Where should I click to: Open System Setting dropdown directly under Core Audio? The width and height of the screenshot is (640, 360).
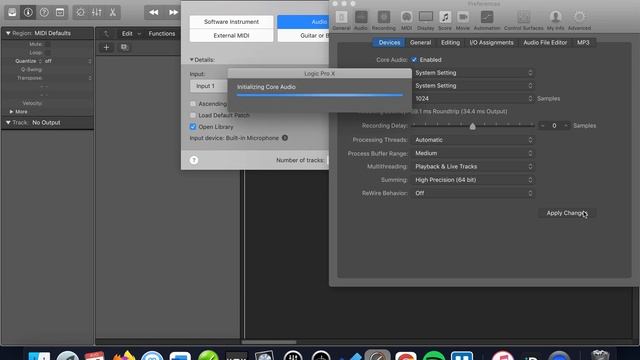tap(473, 73)
